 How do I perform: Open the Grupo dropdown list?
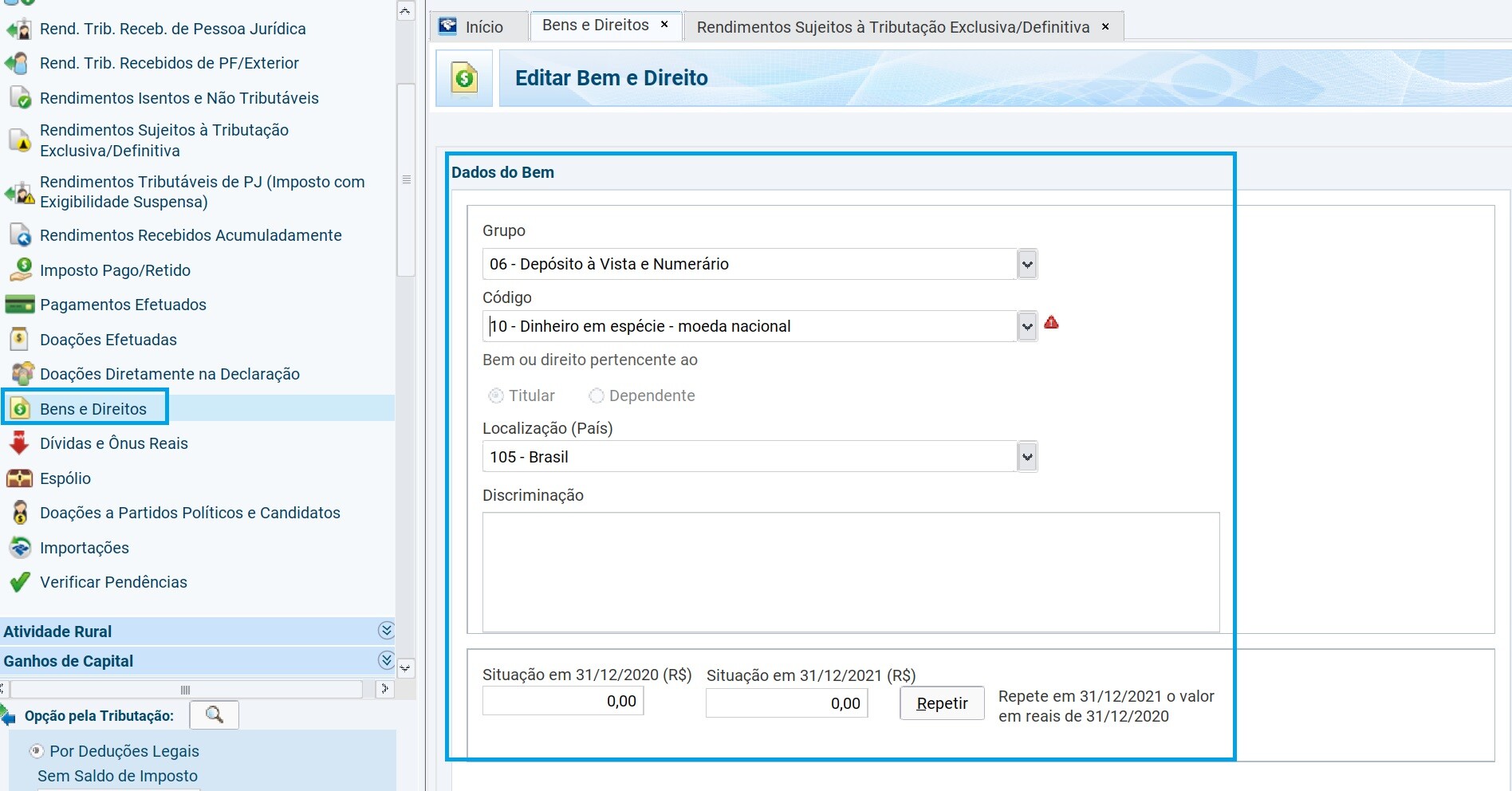(1027, 264)
